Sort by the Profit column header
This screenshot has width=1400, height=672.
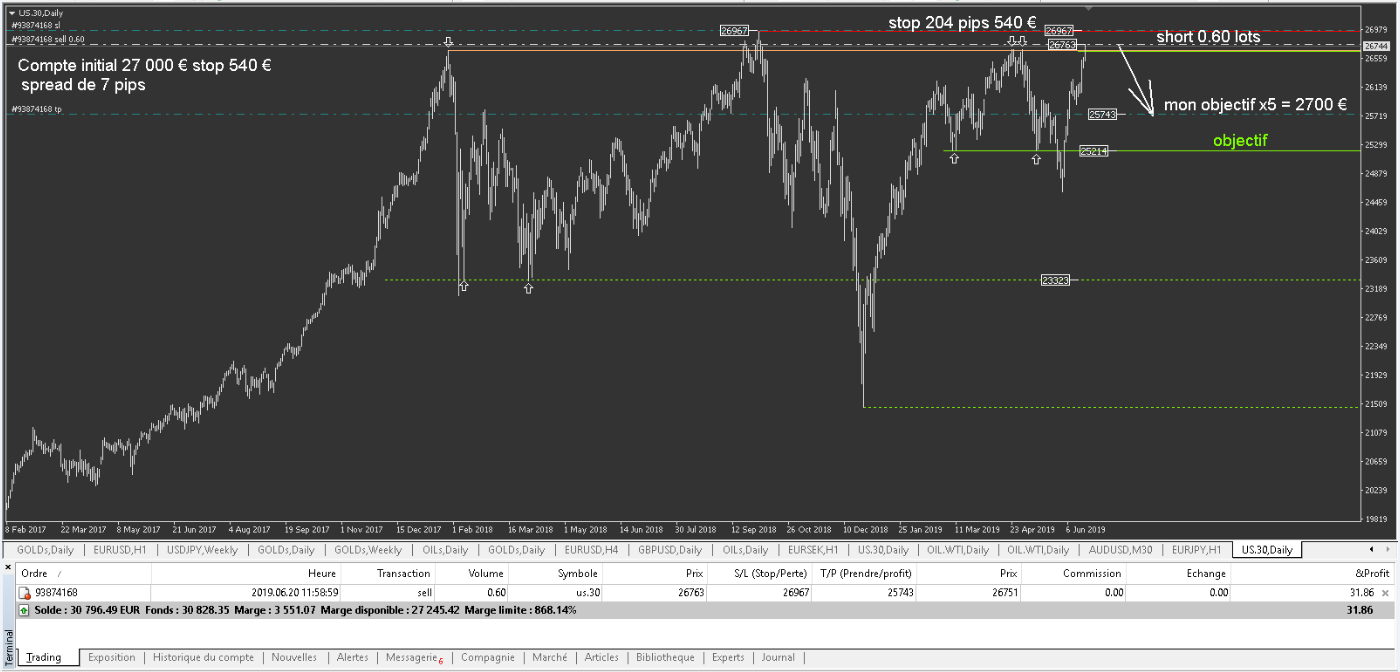click(1312, 573)
